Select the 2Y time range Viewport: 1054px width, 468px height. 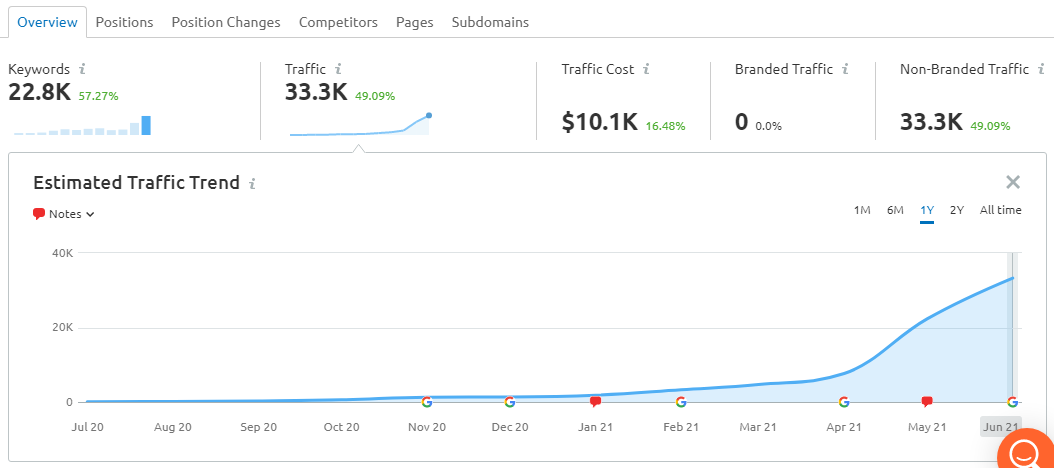(957, 210)
